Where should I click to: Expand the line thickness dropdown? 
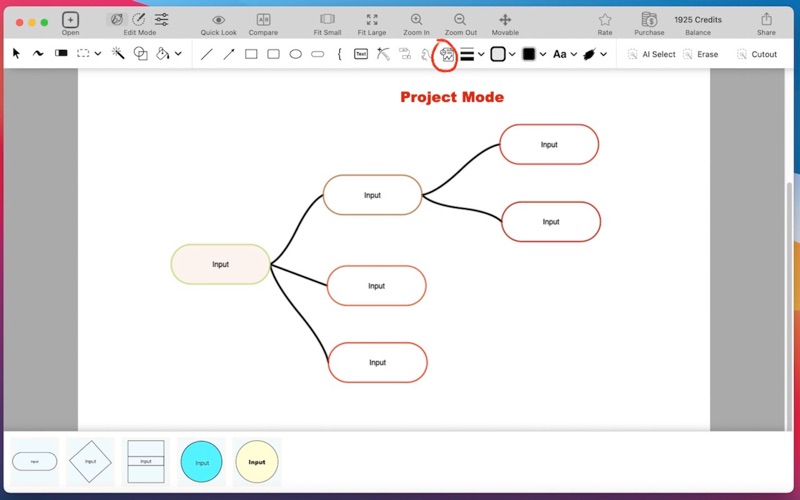481,54
